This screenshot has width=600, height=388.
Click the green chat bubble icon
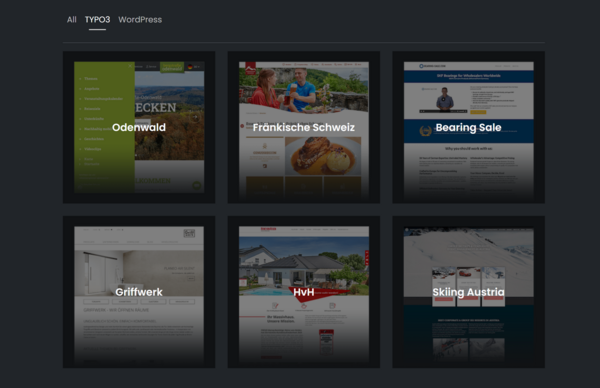197,186
